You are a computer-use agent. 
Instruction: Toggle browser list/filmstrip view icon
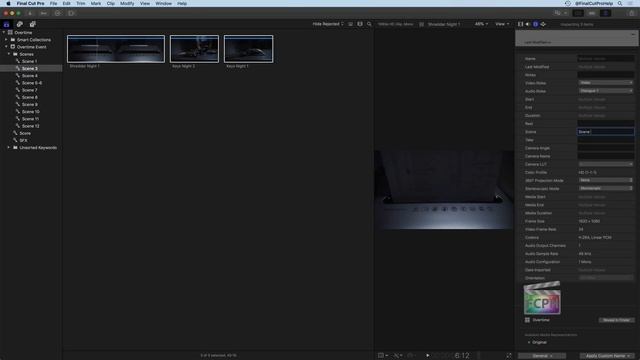tap(351, 24)
